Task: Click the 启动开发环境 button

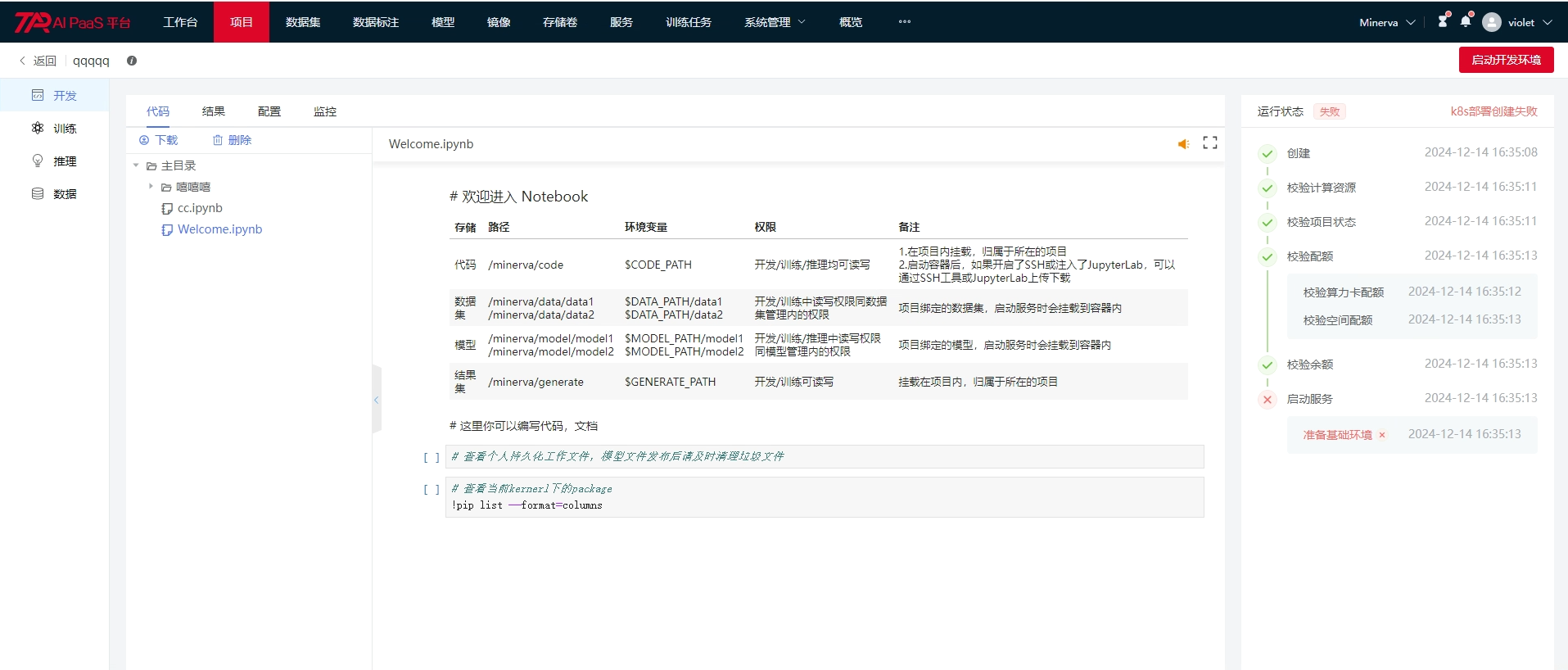Action: 1506,60
